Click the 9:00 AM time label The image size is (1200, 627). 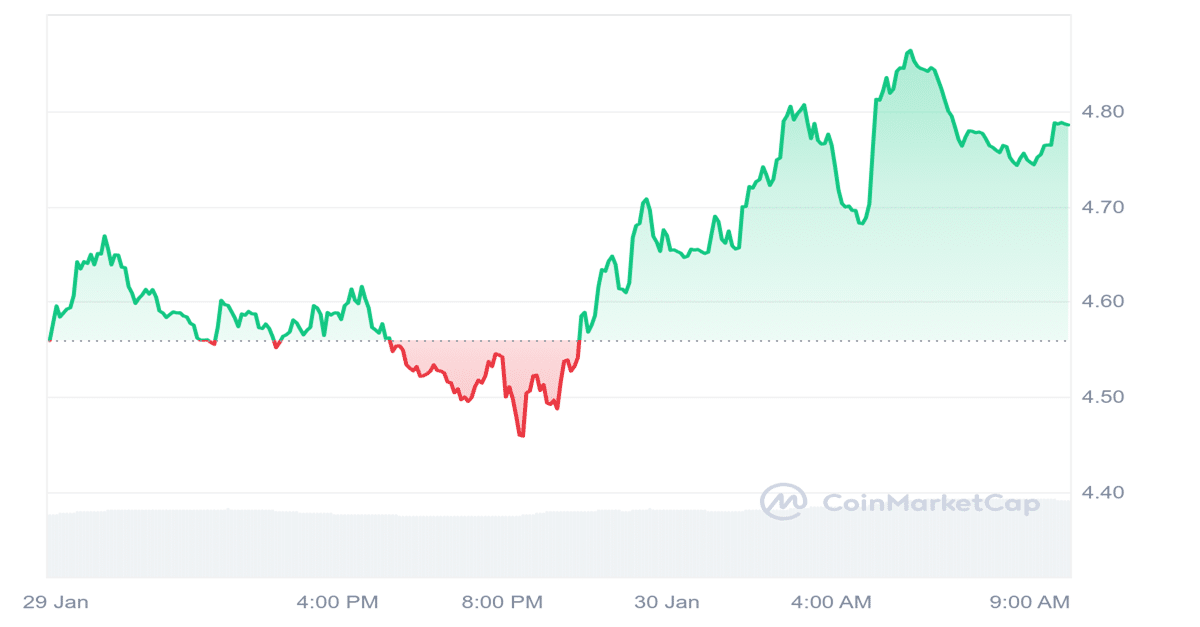(x=1030, y=603)
